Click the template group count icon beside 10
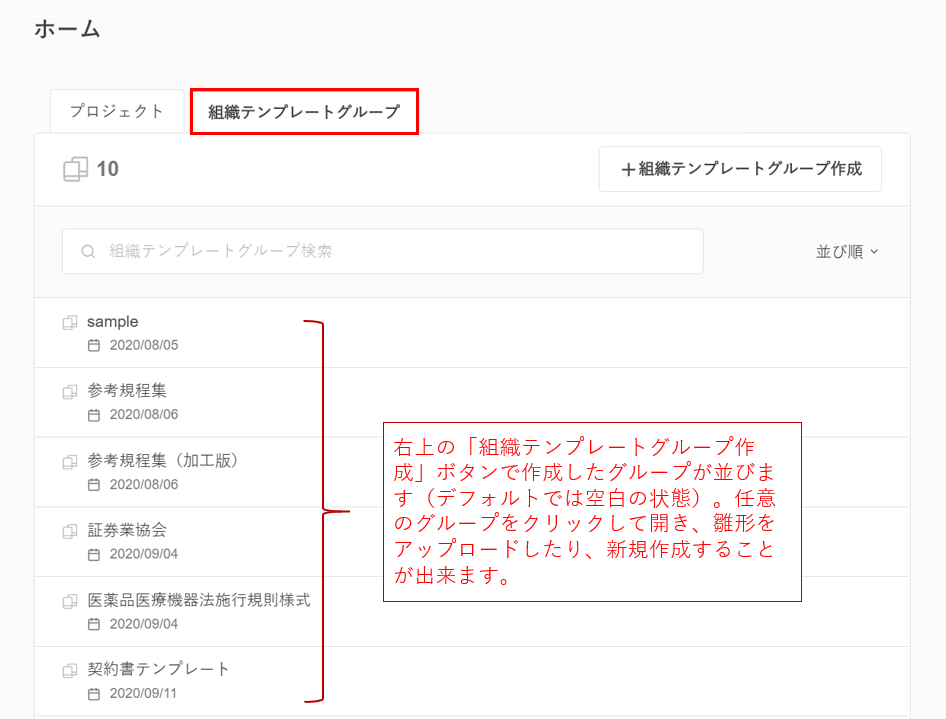Image resolution: width=946 pixels, height=719 pixels. pos(75,169)
